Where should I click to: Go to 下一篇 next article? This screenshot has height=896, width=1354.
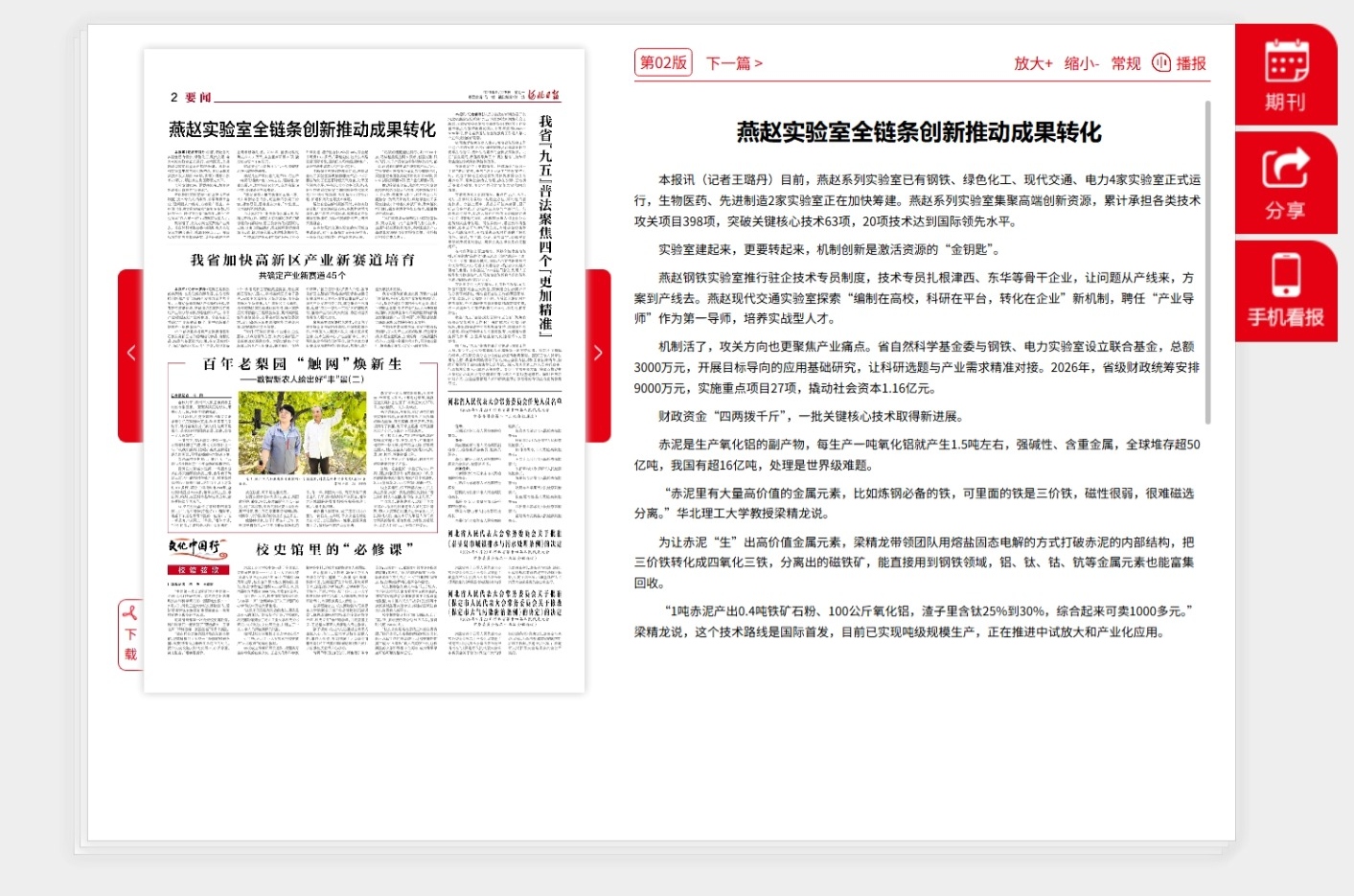[734, 63]
